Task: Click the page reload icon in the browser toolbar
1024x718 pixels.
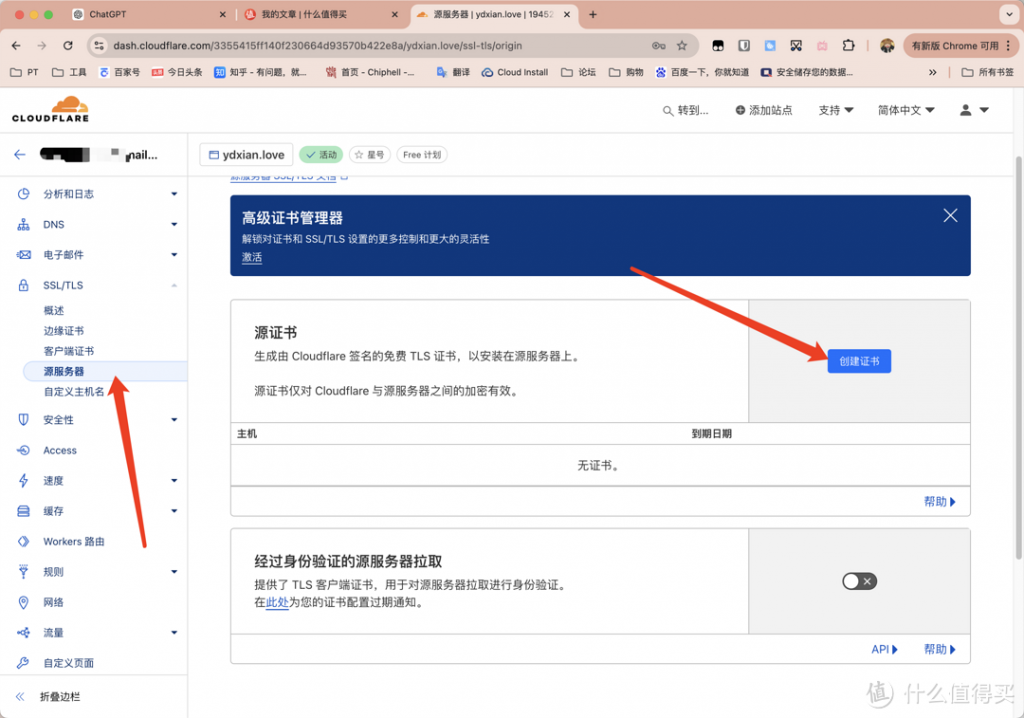Action: pos(67,45)
